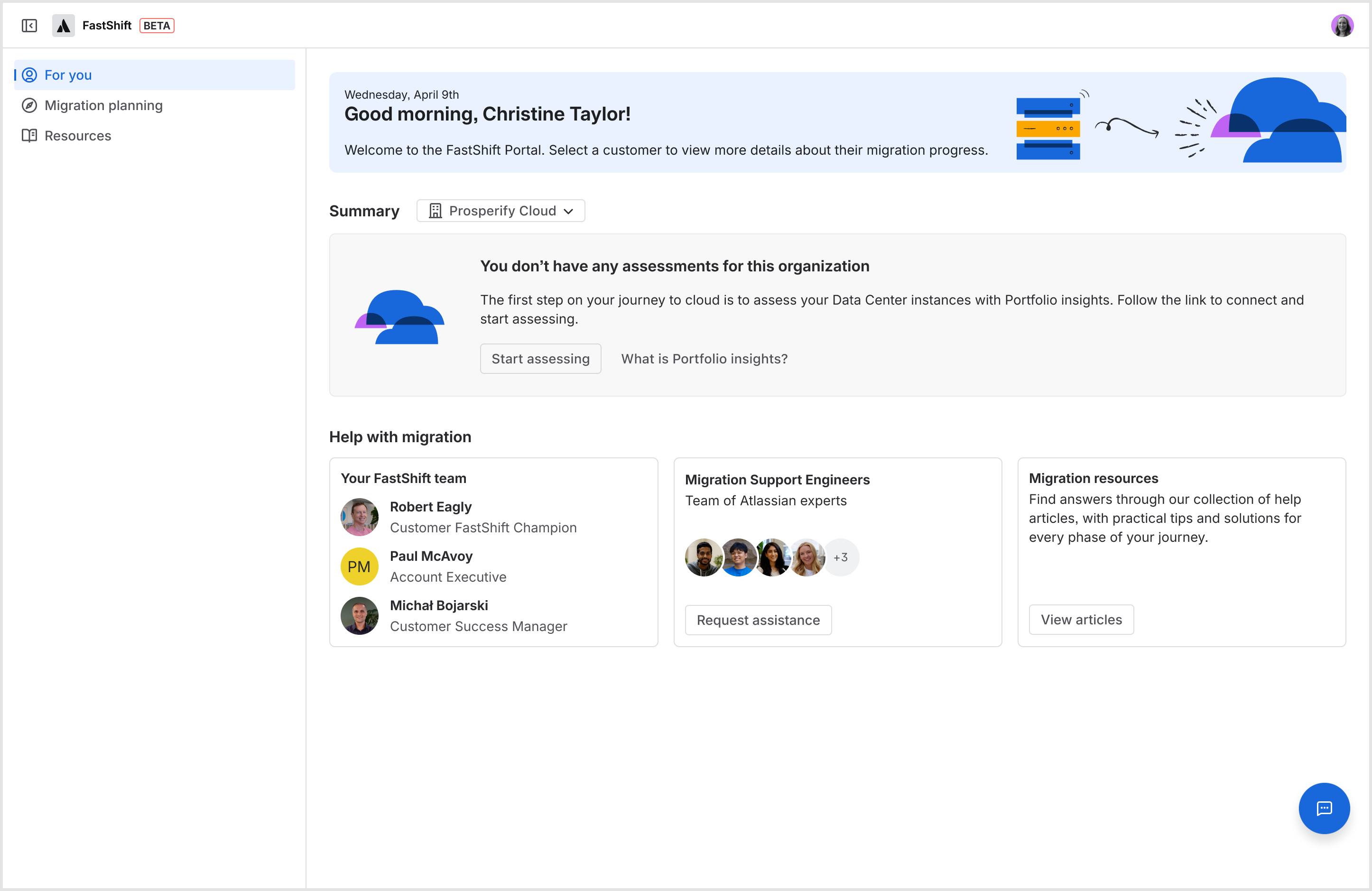The image size is (1372, 891).
Task: Select the Migration planning compass icon
Action: click(x=30, y=105)
